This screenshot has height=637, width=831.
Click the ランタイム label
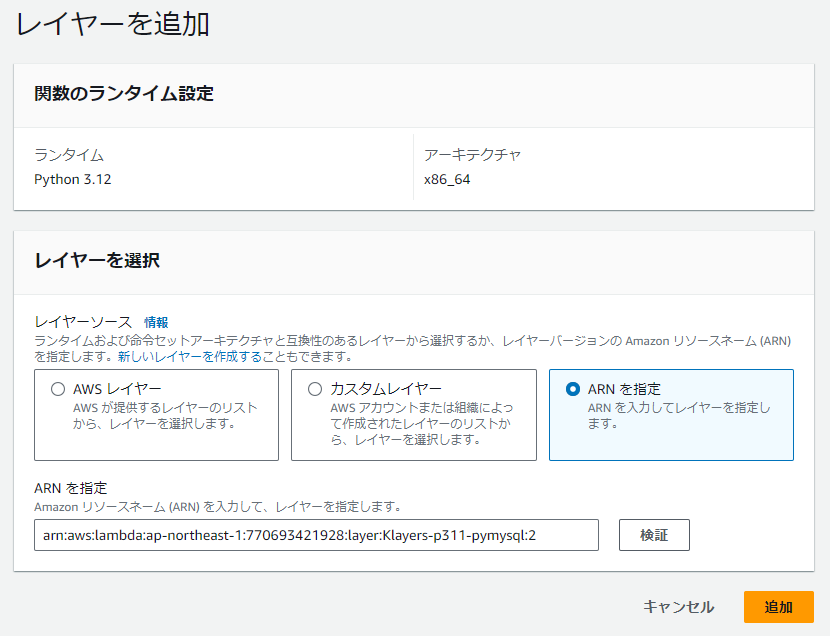pos(69,155)
